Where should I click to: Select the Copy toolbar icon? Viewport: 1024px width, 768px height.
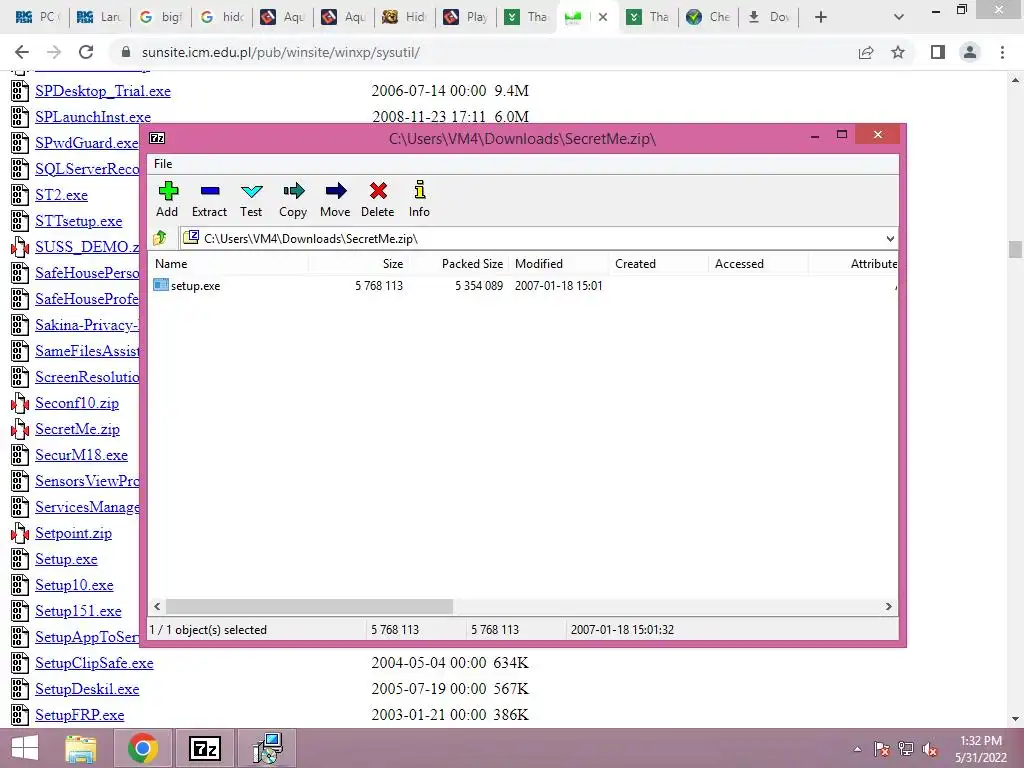point(293,199)
